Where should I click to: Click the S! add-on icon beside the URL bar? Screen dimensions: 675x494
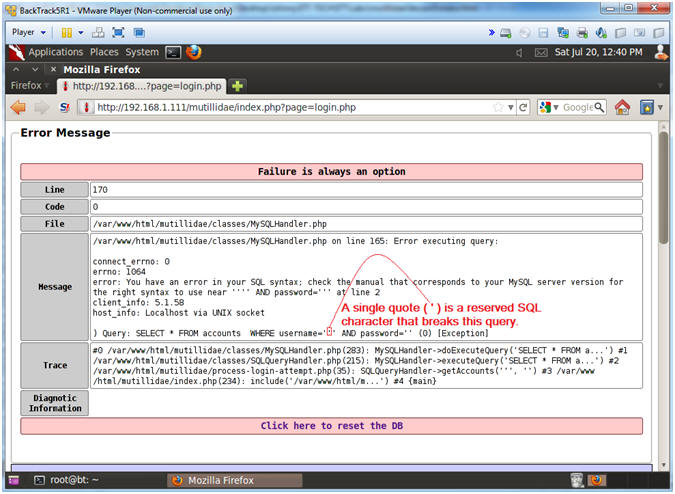(65, 107)
